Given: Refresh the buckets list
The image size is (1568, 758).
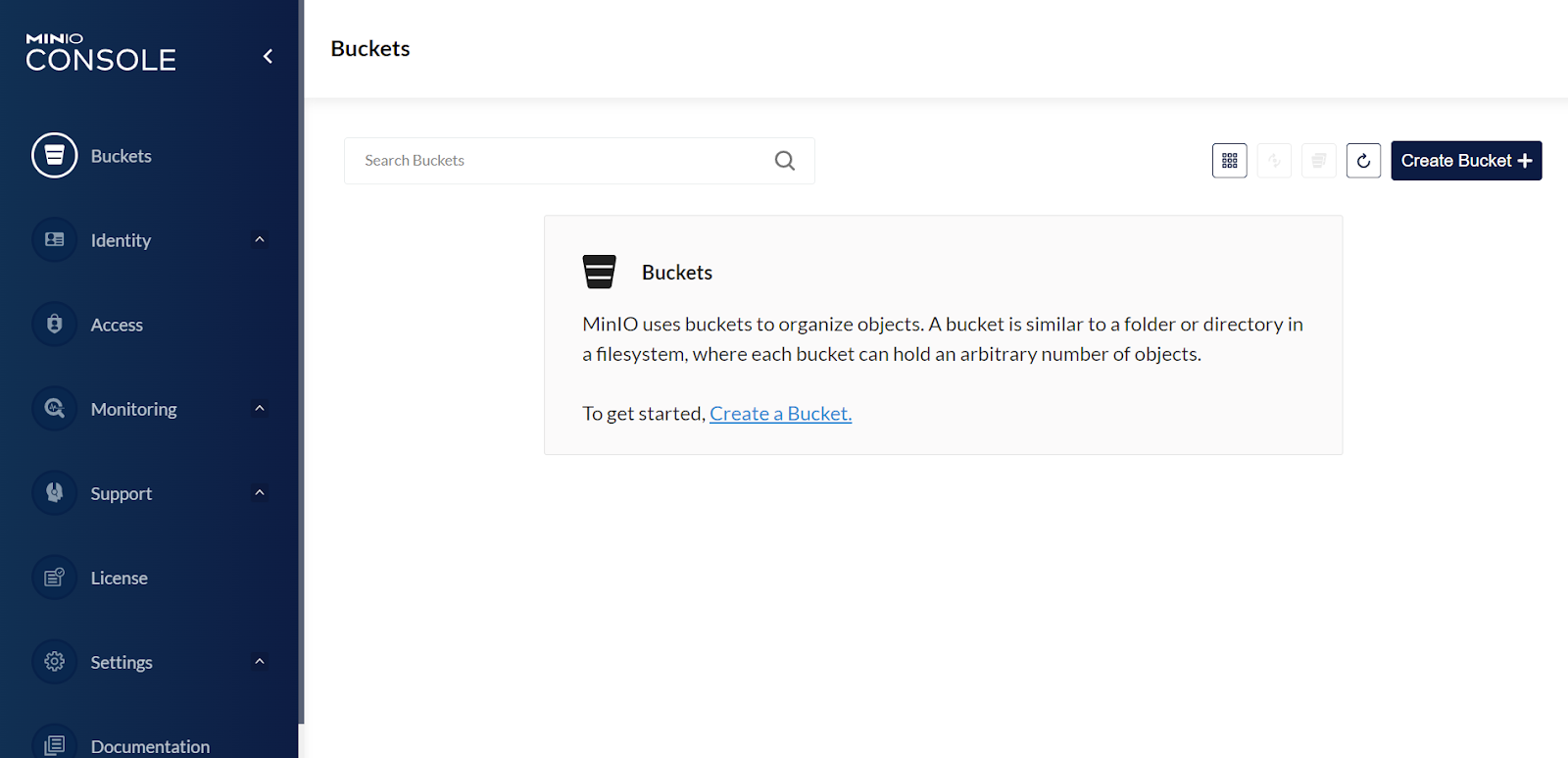Looking at the screenshot, I should click(1363, 161).
